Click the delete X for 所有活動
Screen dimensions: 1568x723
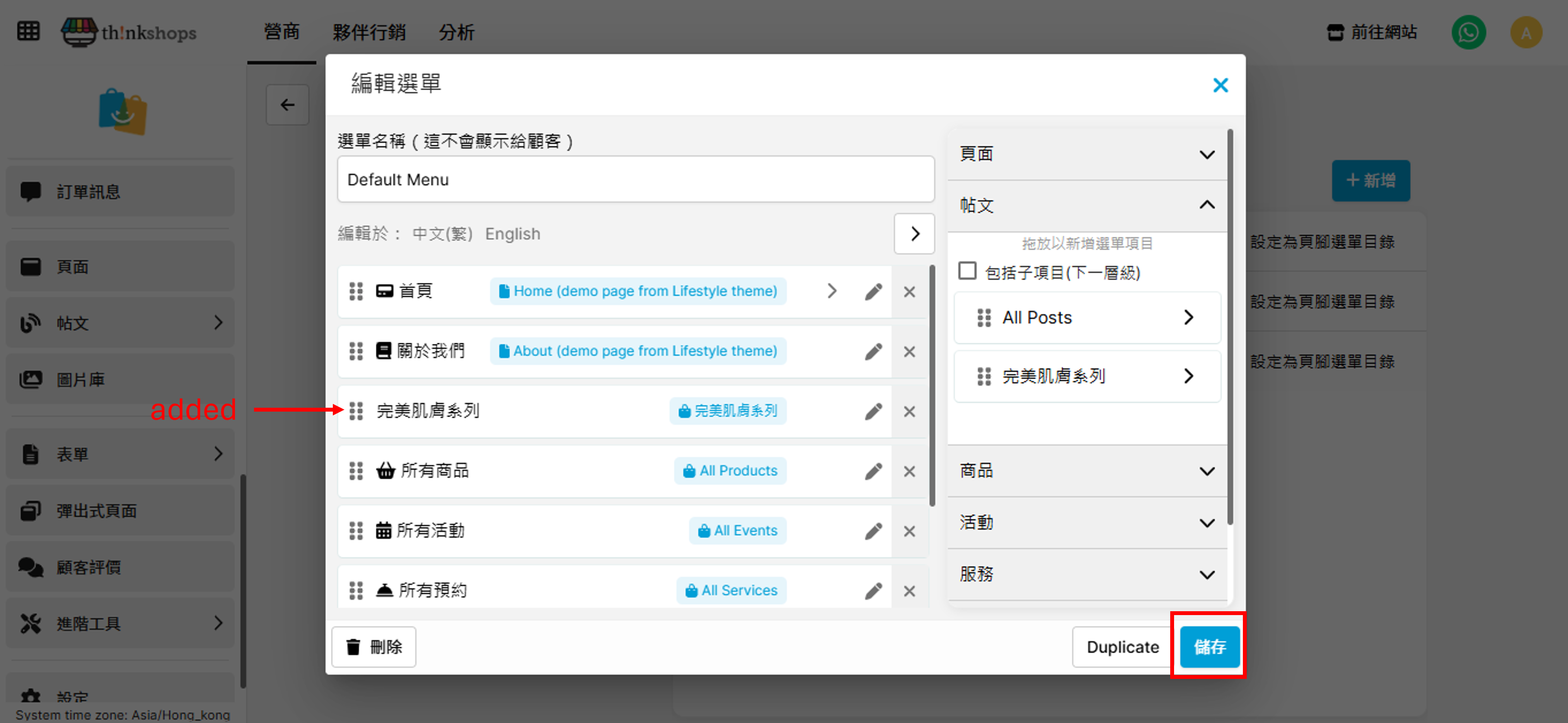(909, 531)
